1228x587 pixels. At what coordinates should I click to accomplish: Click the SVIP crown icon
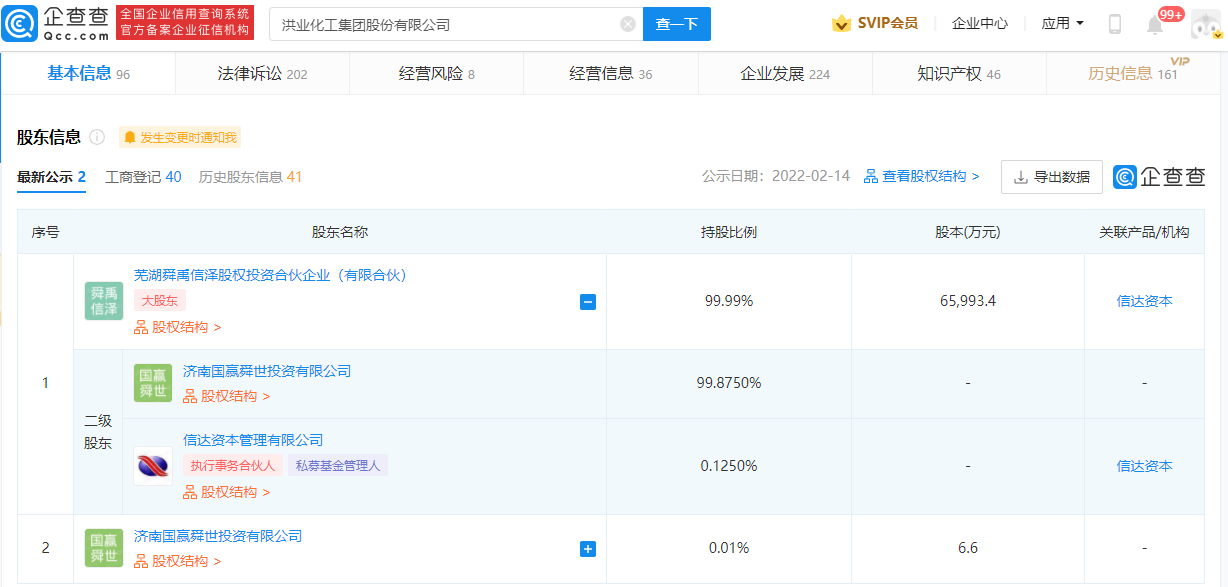pyautogui.click(x=842, y=23)
